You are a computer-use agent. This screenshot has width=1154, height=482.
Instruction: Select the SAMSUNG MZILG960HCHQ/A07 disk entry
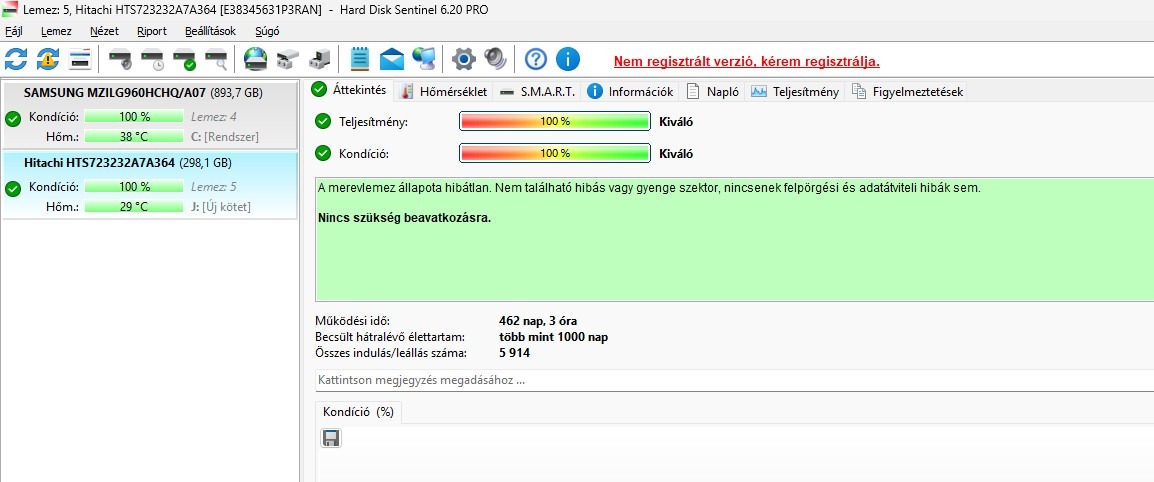(150, 114)
